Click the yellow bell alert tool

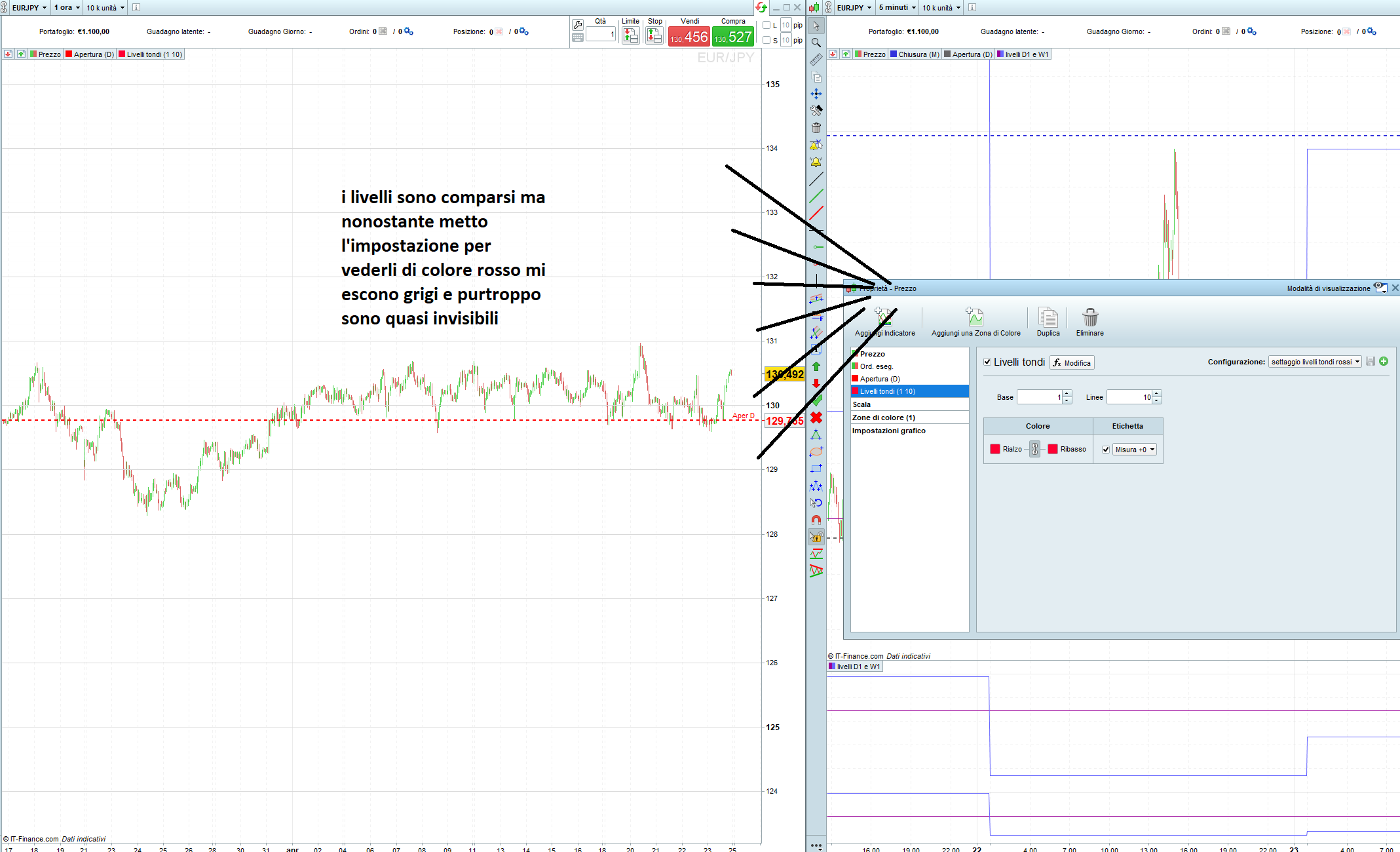pyautogui.click(x=816, y=162)
